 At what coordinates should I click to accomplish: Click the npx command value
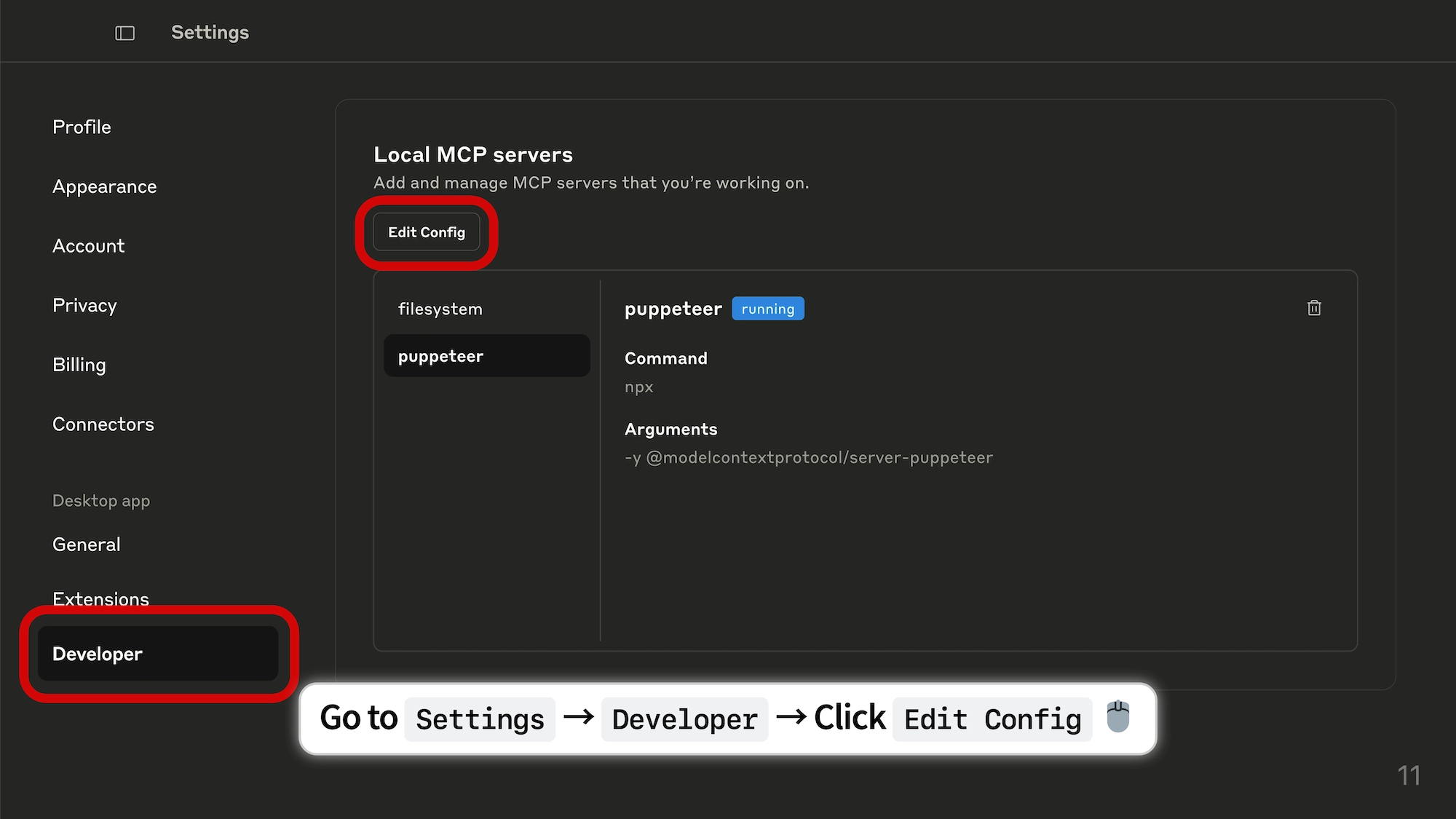tap(638, 387)
